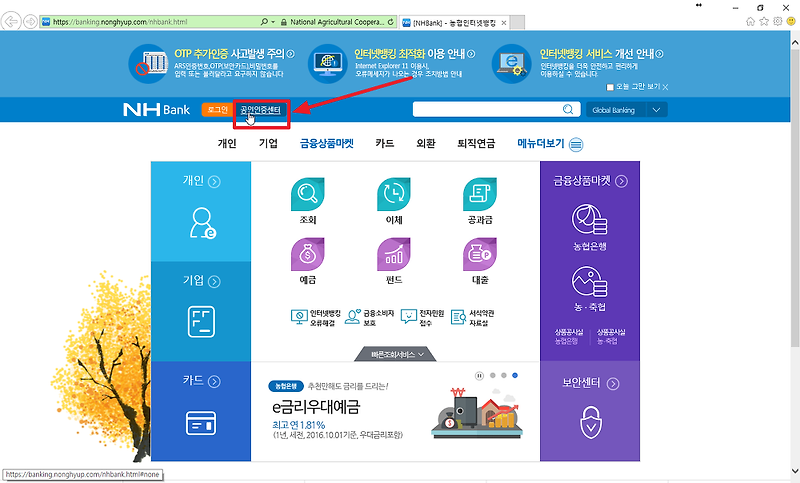Open 인터넷뱅킹 서비스 개선 안내 notice
800x483 pixels.
coord(602,54)
